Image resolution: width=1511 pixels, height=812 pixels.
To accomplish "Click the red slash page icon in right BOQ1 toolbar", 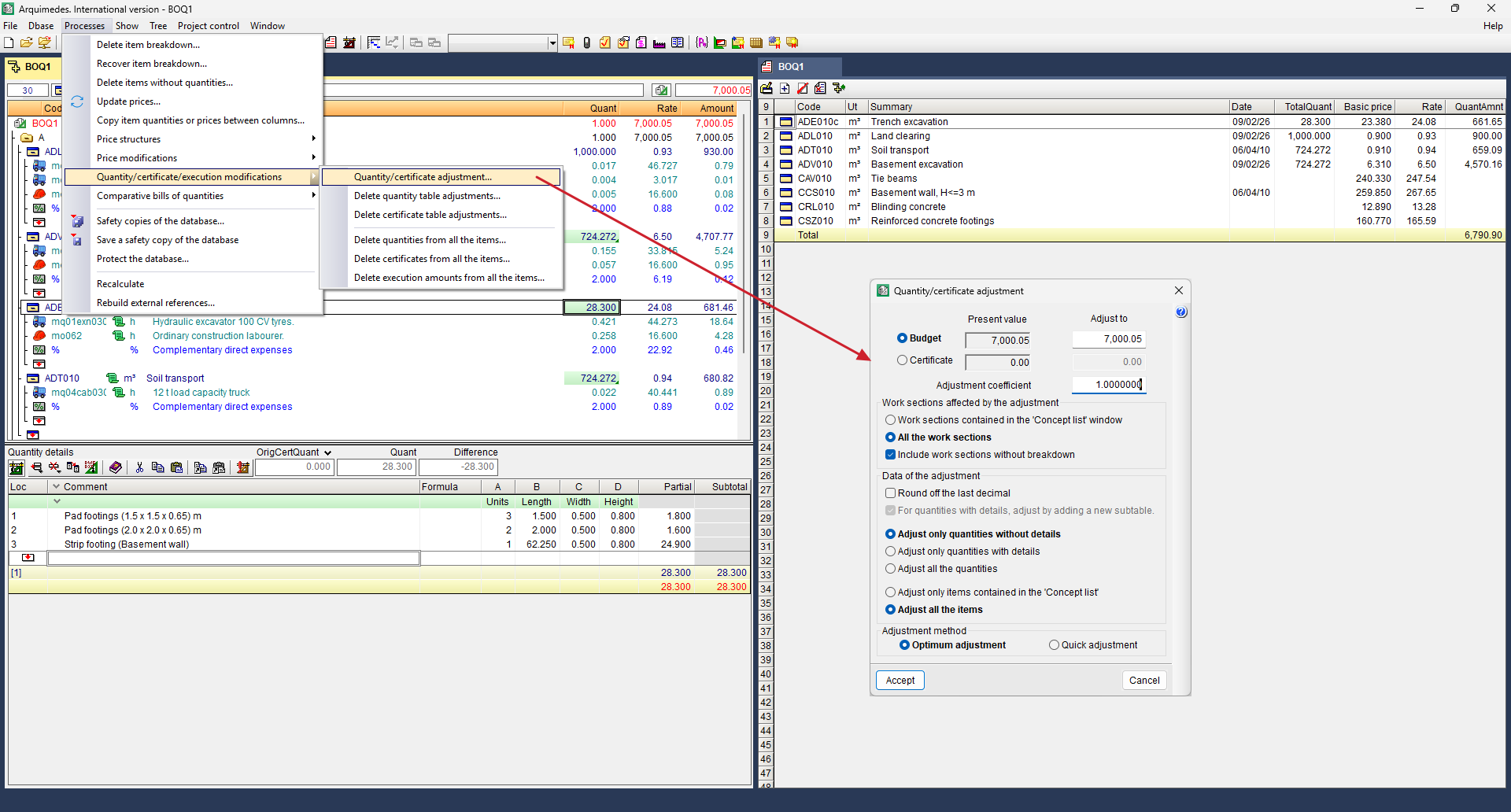I will [x=803, y=88].
